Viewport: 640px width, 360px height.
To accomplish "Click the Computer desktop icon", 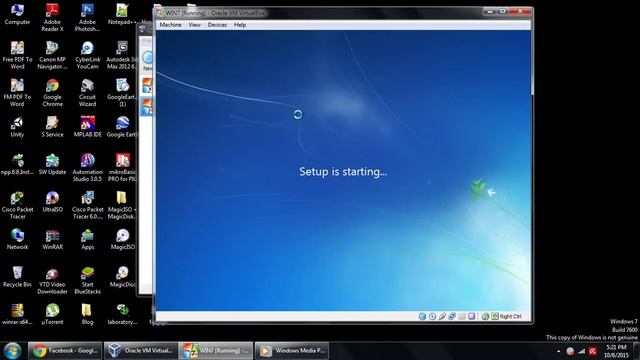I will click(x=17, y=14).
